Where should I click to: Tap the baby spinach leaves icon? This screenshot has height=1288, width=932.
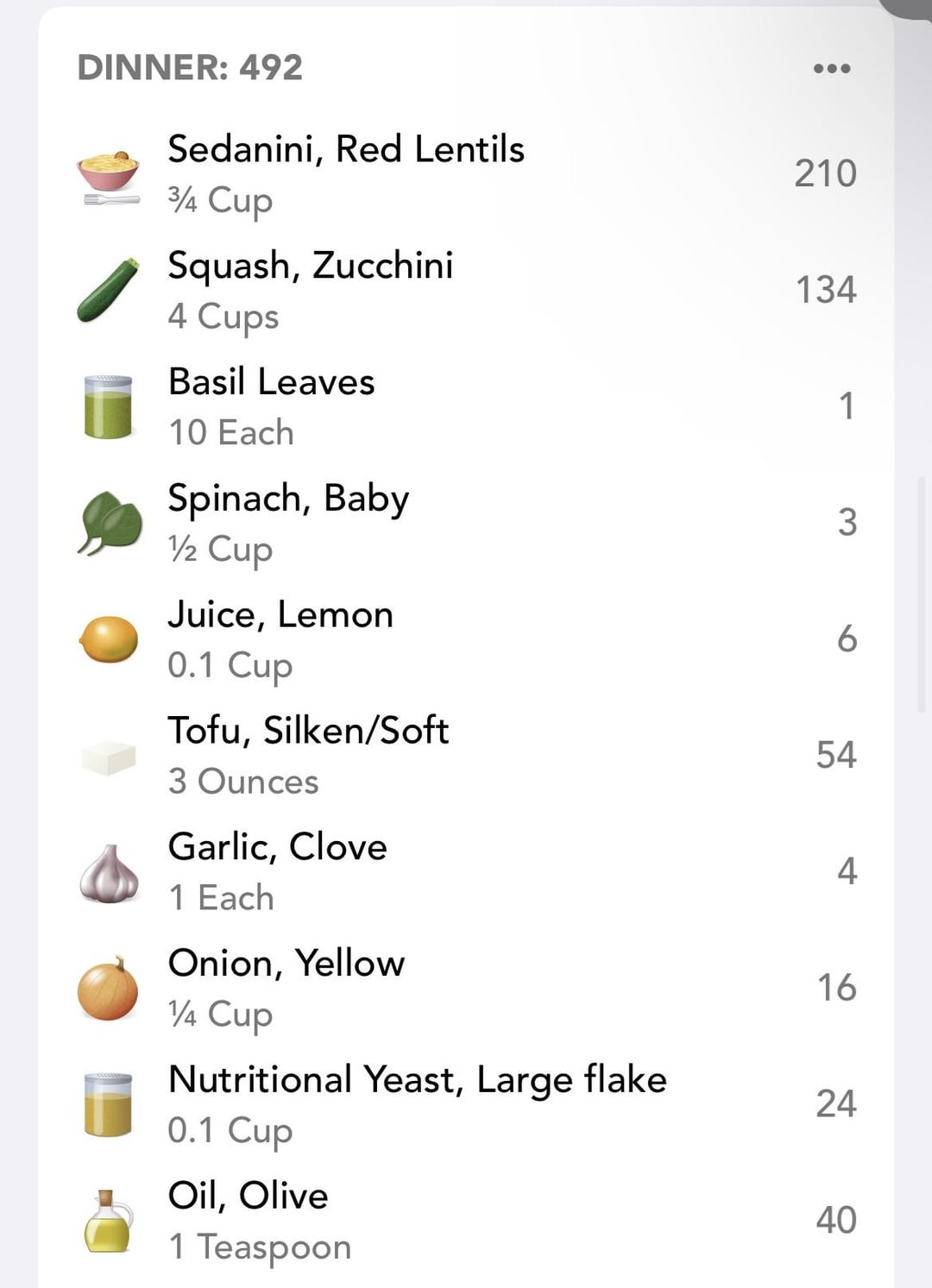tap(110, 523)
